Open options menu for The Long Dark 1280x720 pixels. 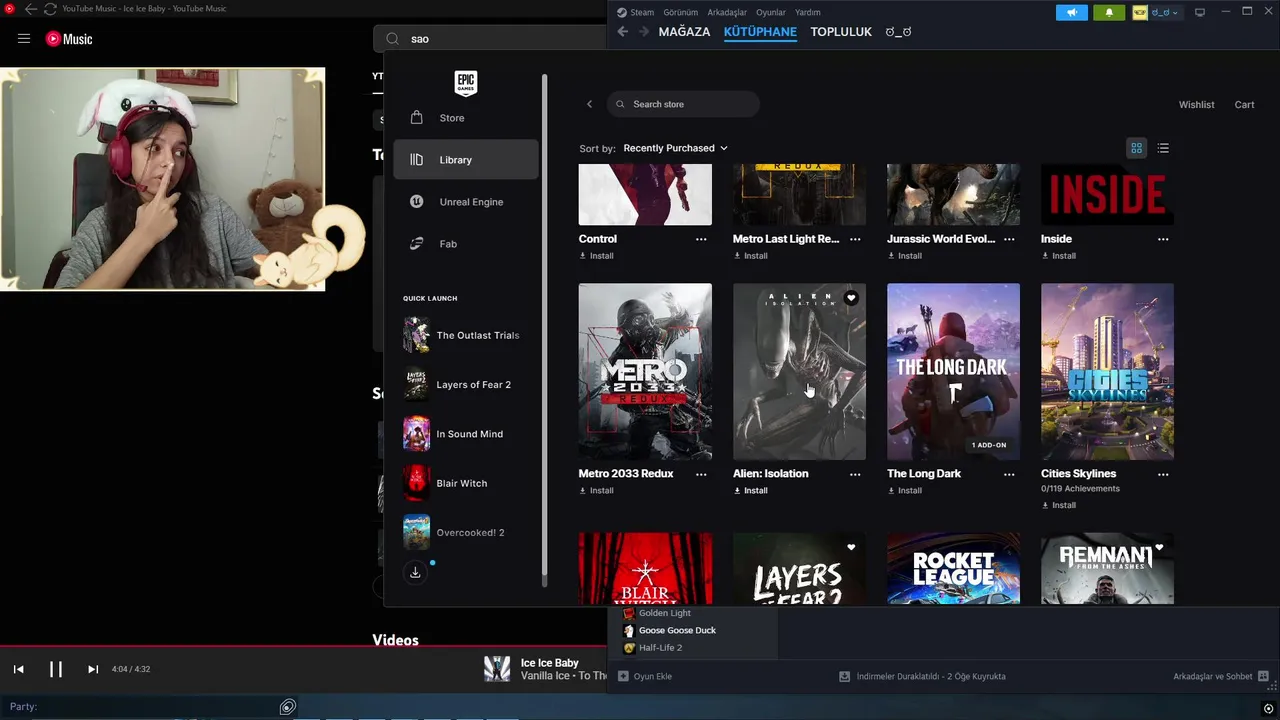tap(1009, 474)
